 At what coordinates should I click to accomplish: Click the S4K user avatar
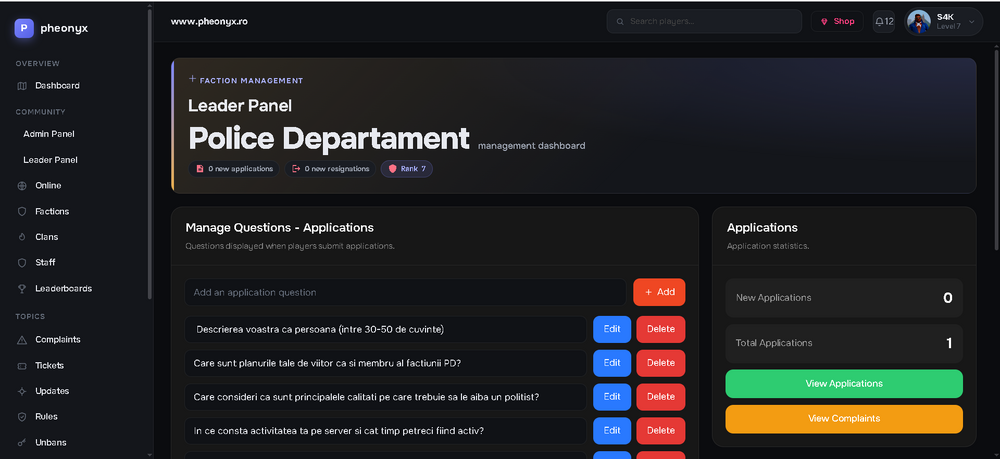coord(918,22)
